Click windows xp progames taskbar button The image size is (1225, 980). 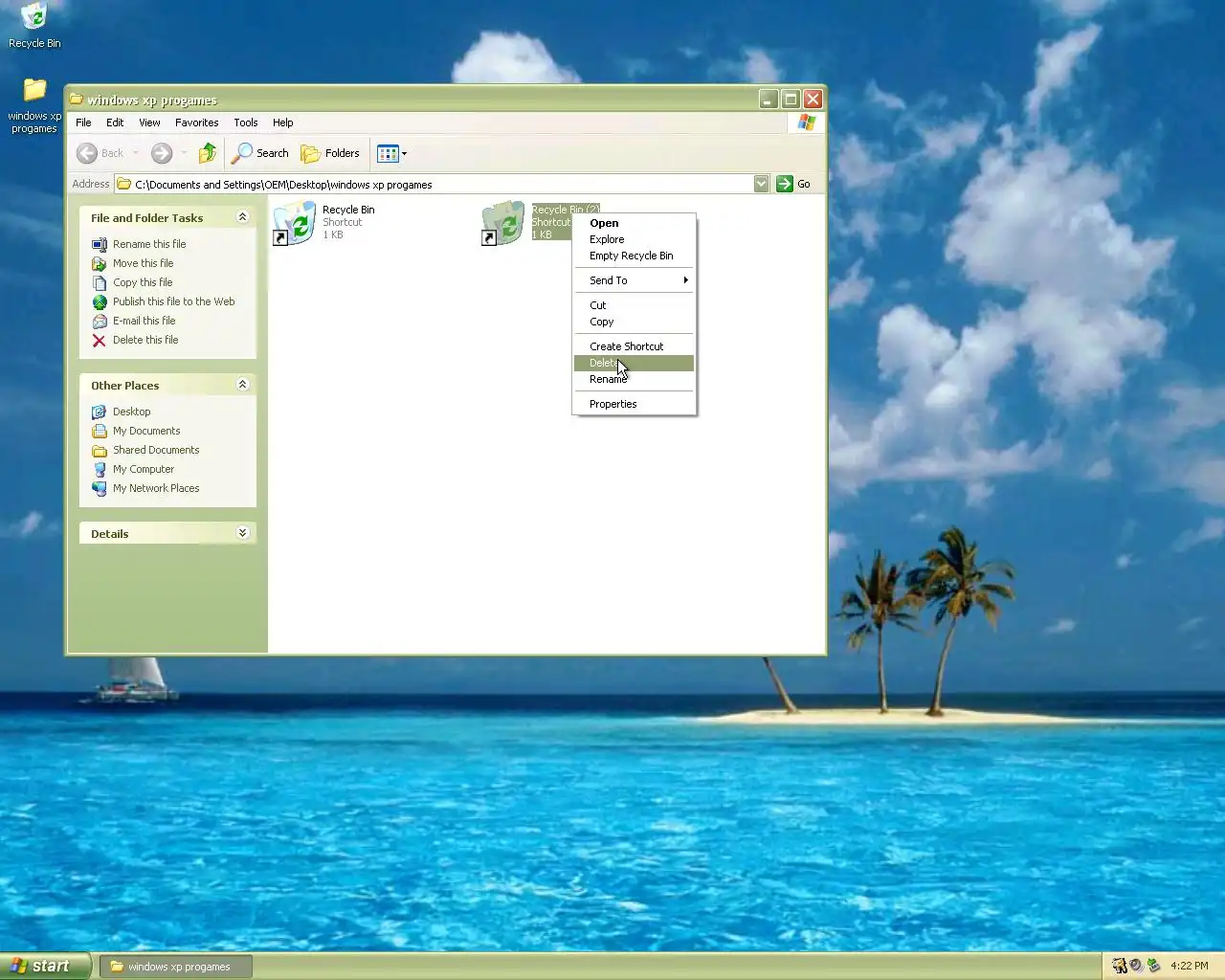pyautogui.click(x=176, y=967)
